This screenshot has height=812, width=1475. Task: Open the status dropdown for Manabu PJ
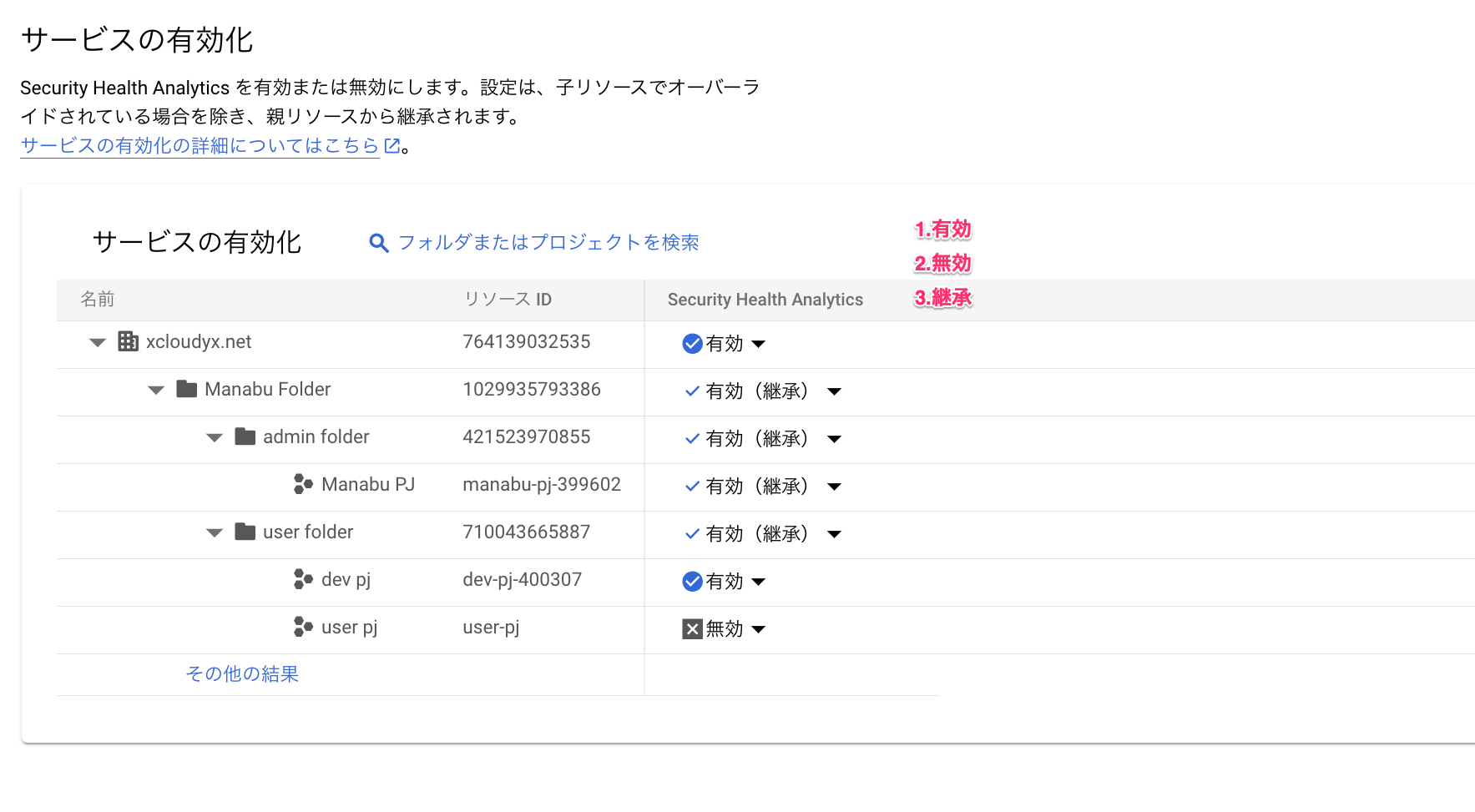[834, 487]
